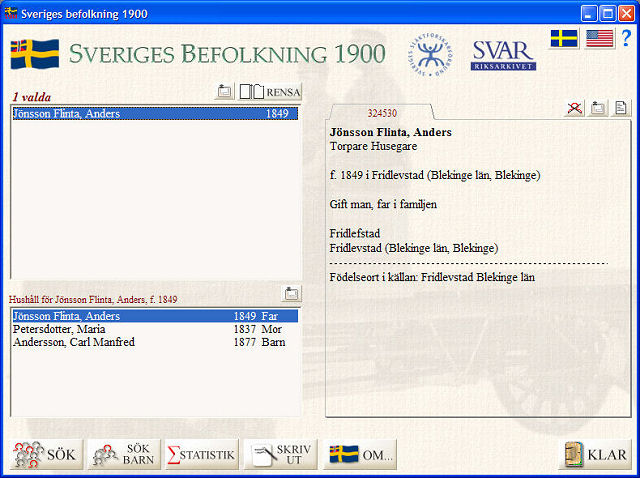Select Jönsson Flinta, Anders Far in household list

click(x=155, y=316)
